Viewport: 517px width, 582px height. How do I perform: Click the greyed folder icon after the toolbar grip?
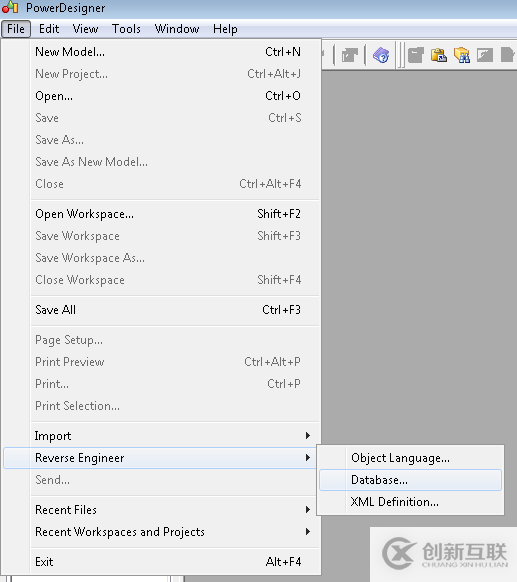416,55
